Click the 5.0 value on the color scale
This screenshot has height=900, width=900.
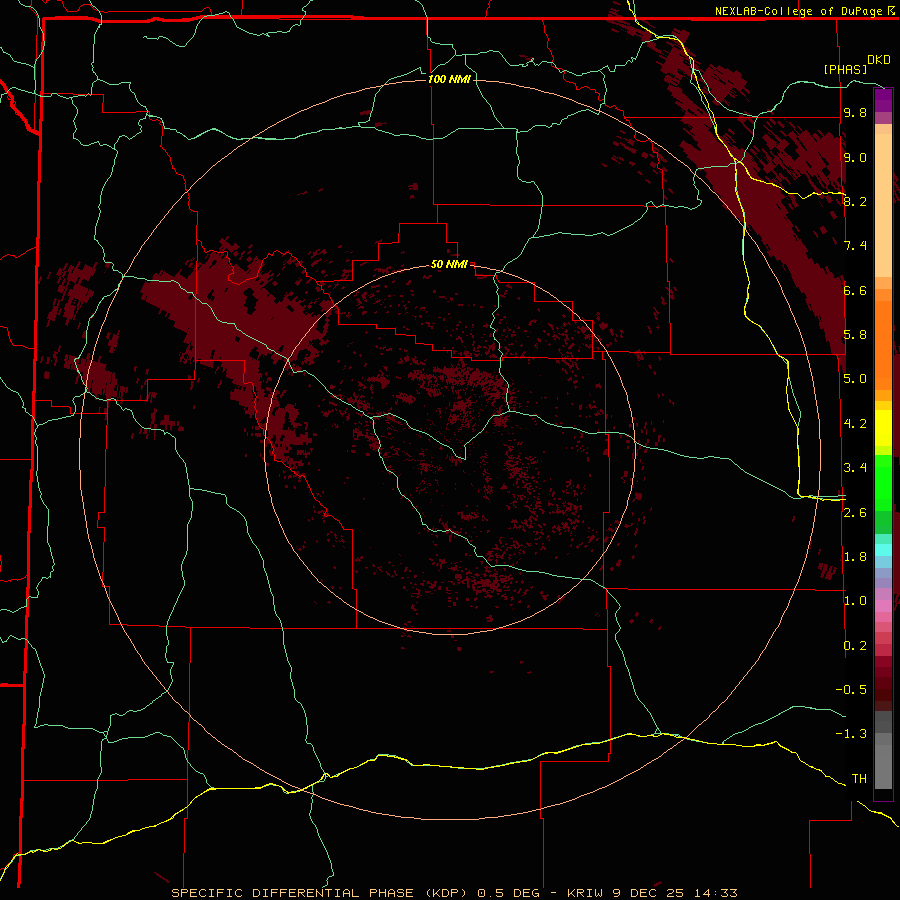tap(855, 379)
